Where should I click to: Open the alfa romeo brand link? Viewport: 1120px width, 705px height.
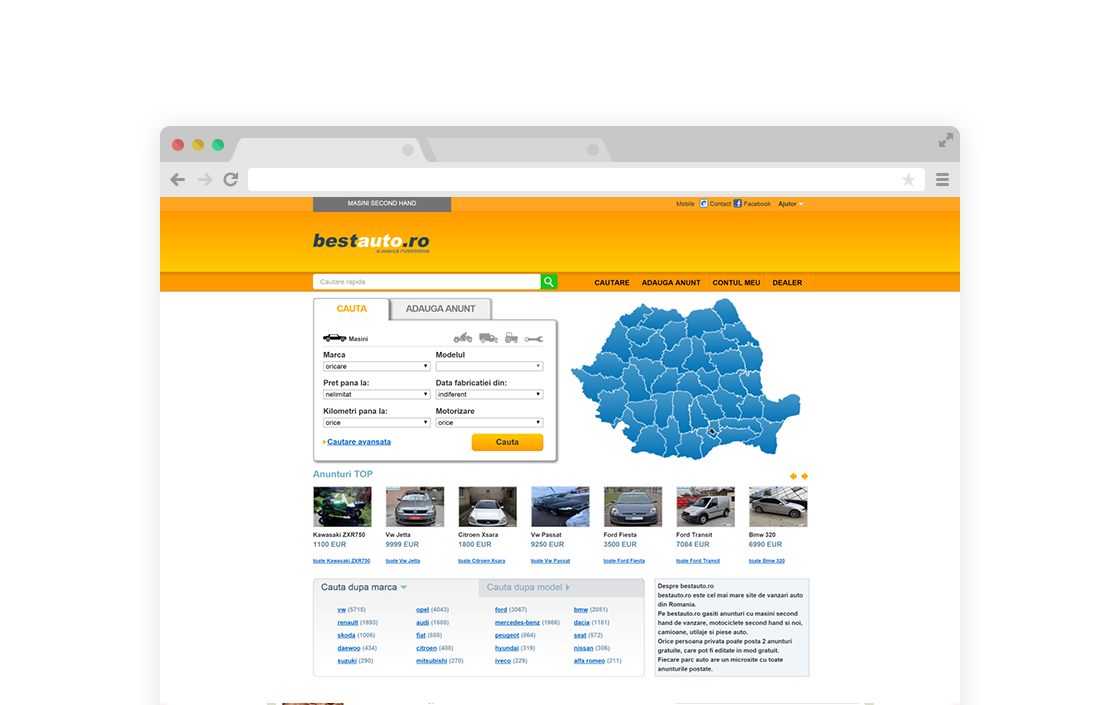coord(589,661)
